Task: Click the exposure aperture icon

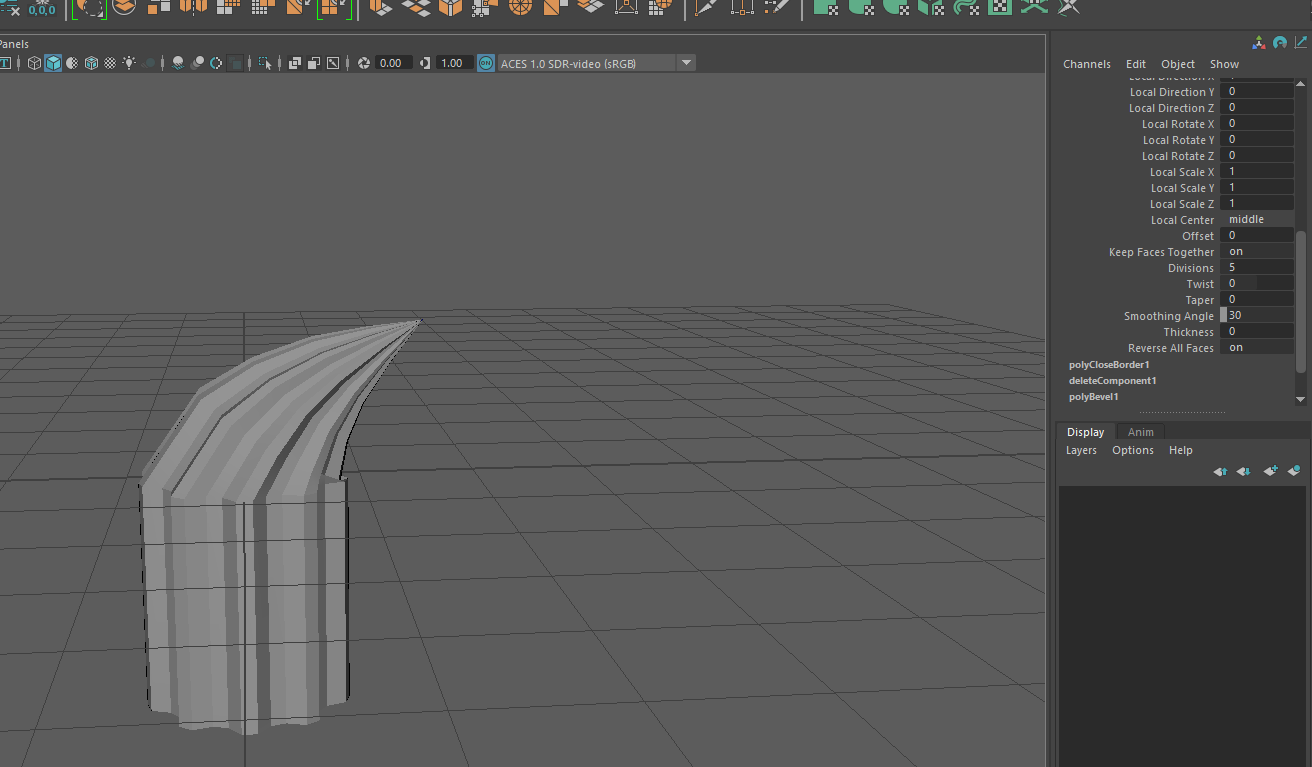Action: pos(364,63)
